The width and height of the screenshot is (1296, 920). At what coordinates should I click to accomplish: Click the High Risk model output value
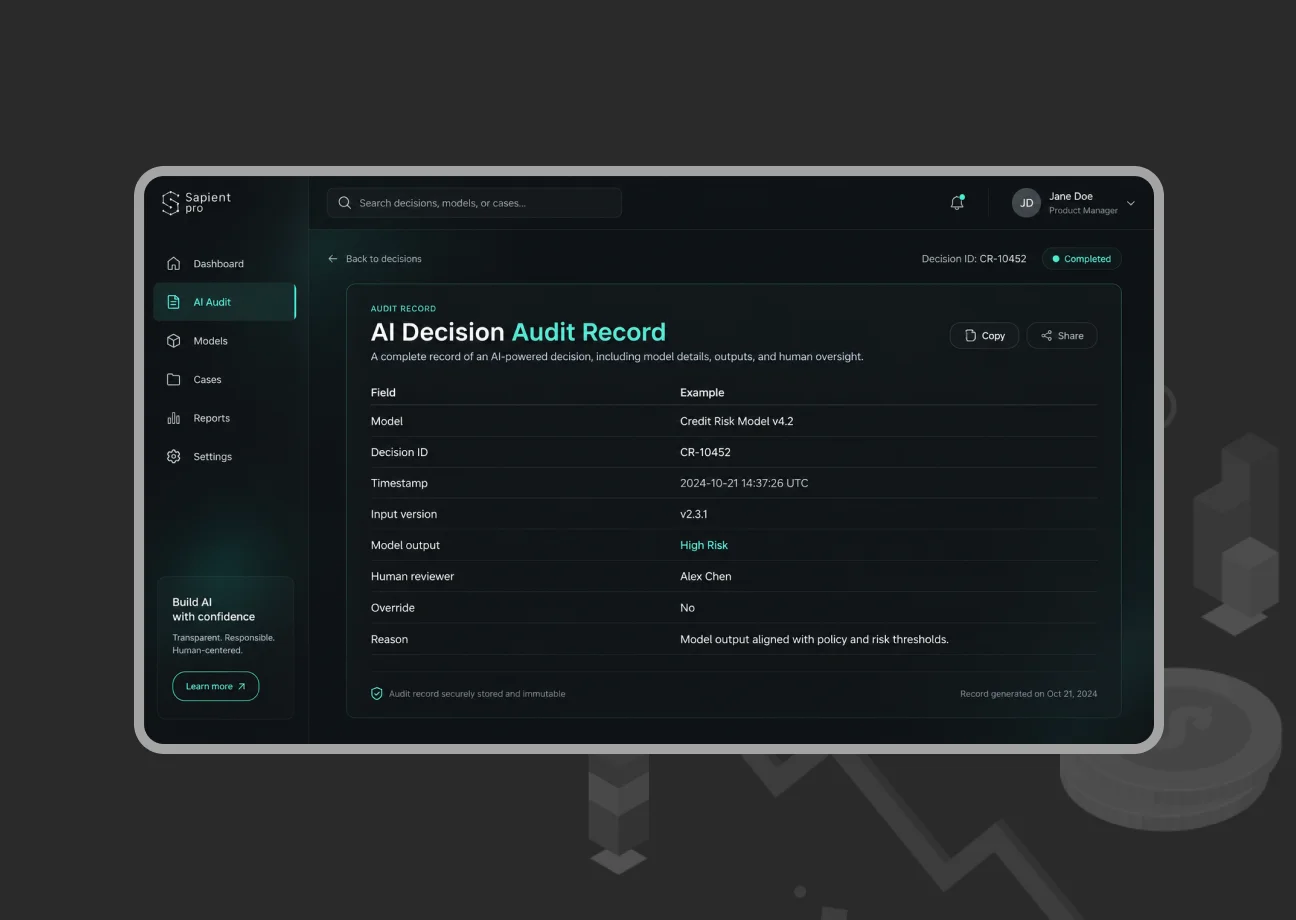pos(704,545)
